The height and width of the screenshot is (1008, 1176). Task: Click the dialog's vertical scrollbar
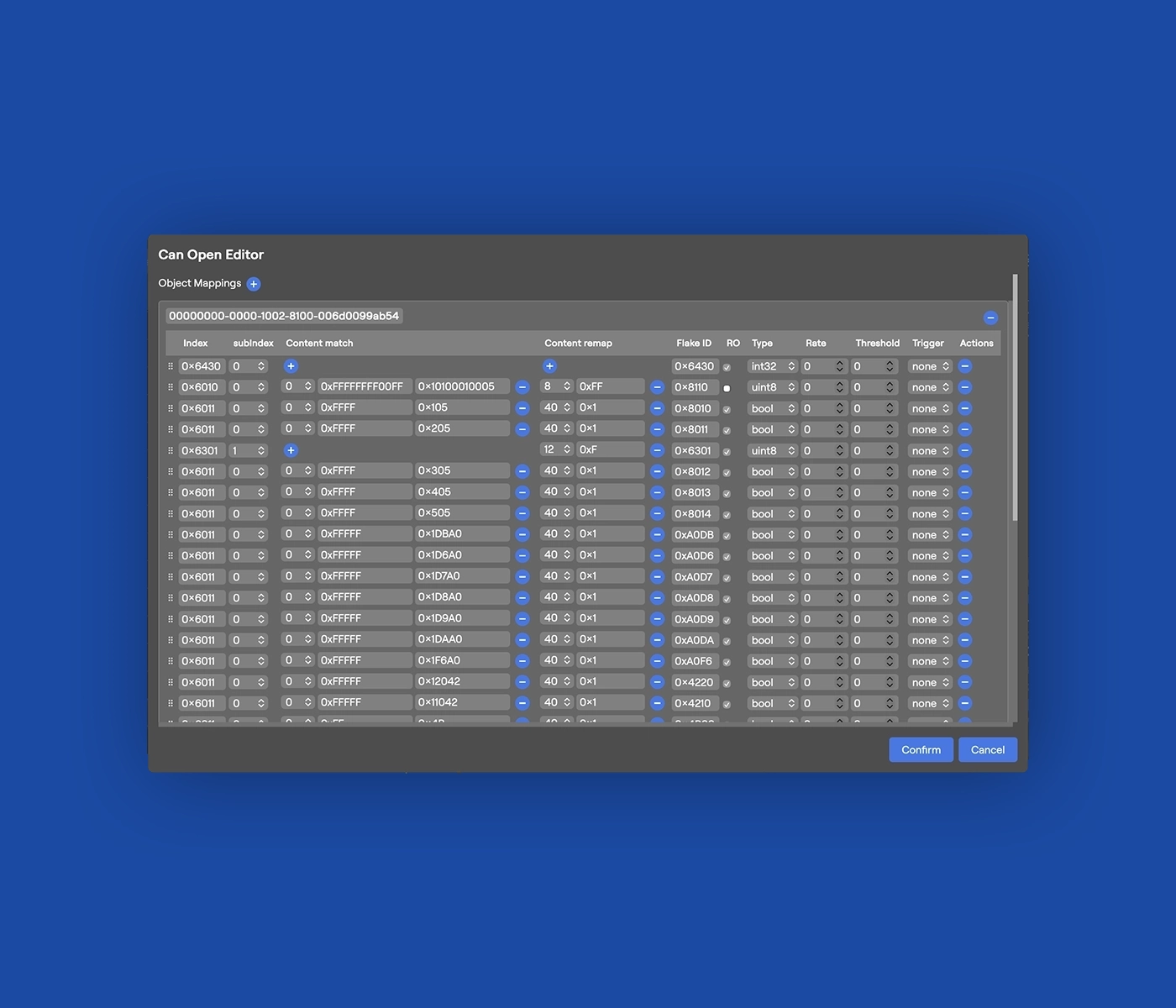point(1015,395)
